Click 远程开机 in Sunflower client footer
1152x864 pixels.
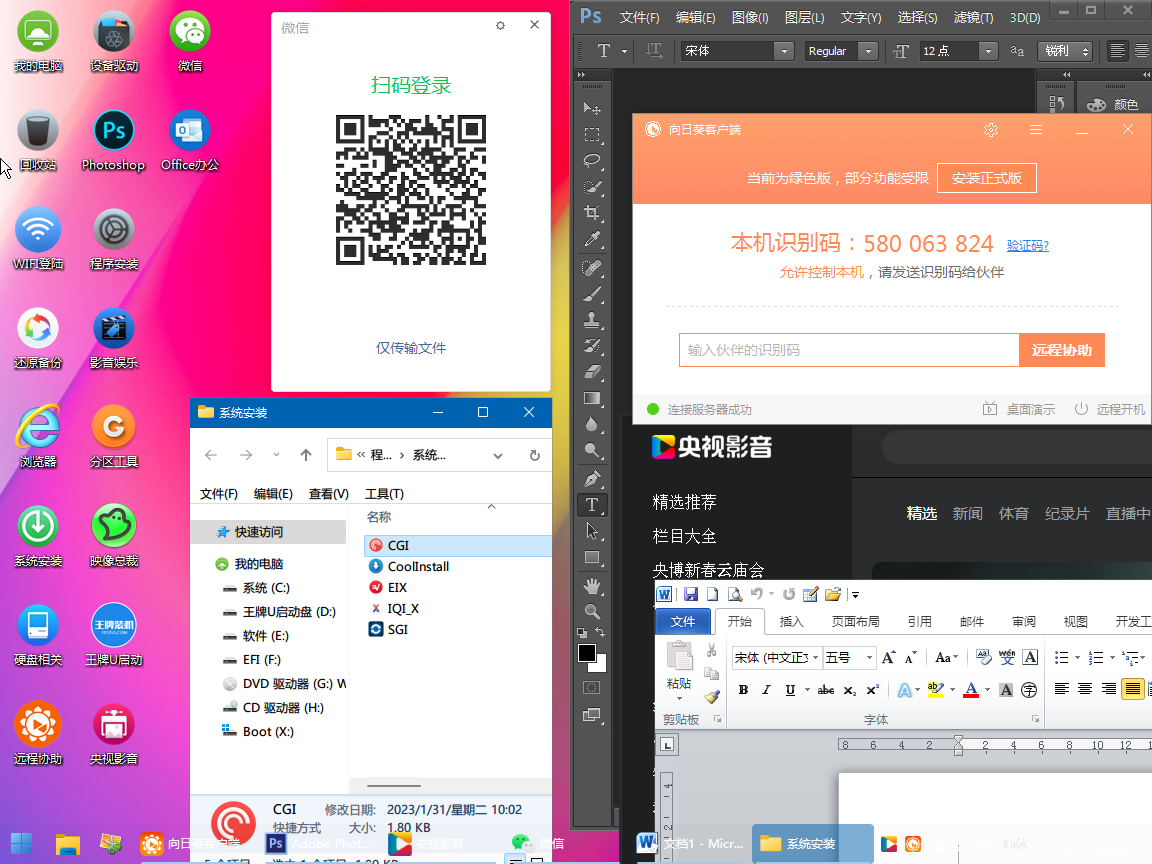pos(1109,409)
